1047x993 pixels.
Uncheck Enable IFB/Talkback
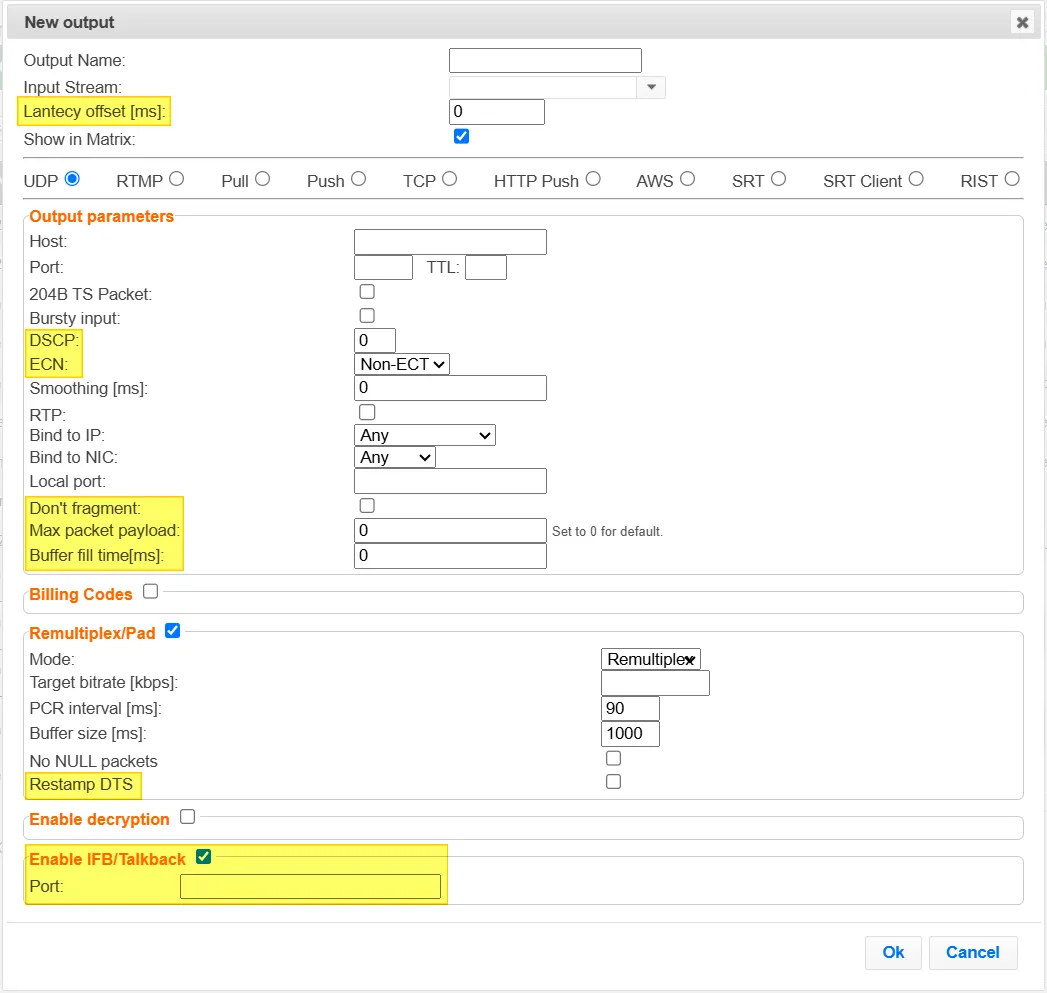[204, 857]
